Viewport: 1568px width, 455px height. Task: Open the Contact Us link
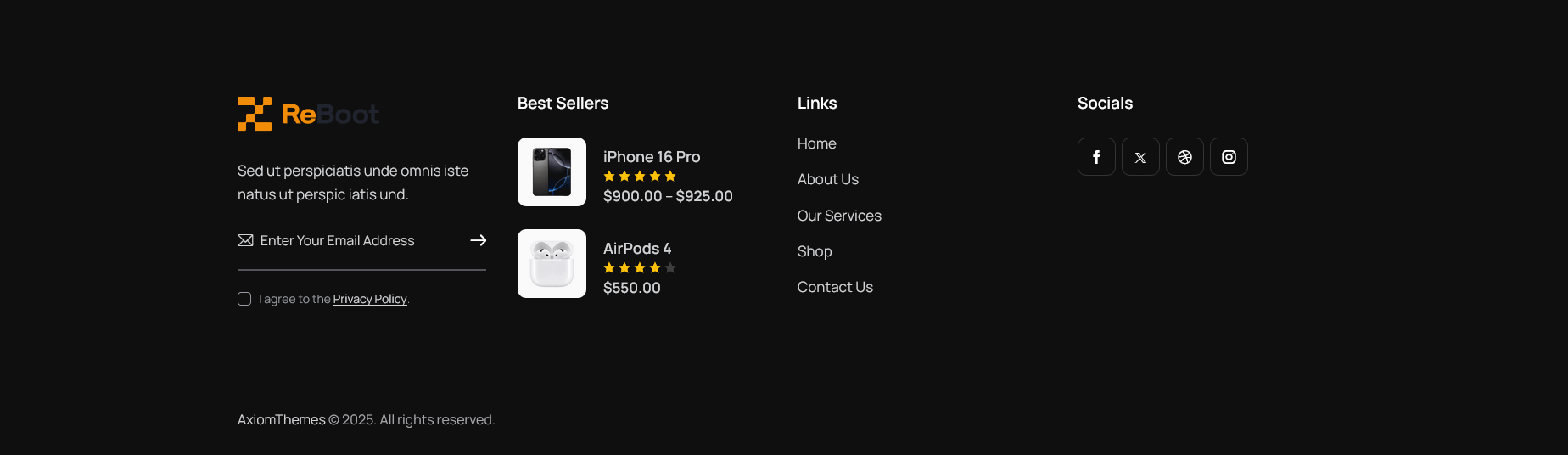835,287
